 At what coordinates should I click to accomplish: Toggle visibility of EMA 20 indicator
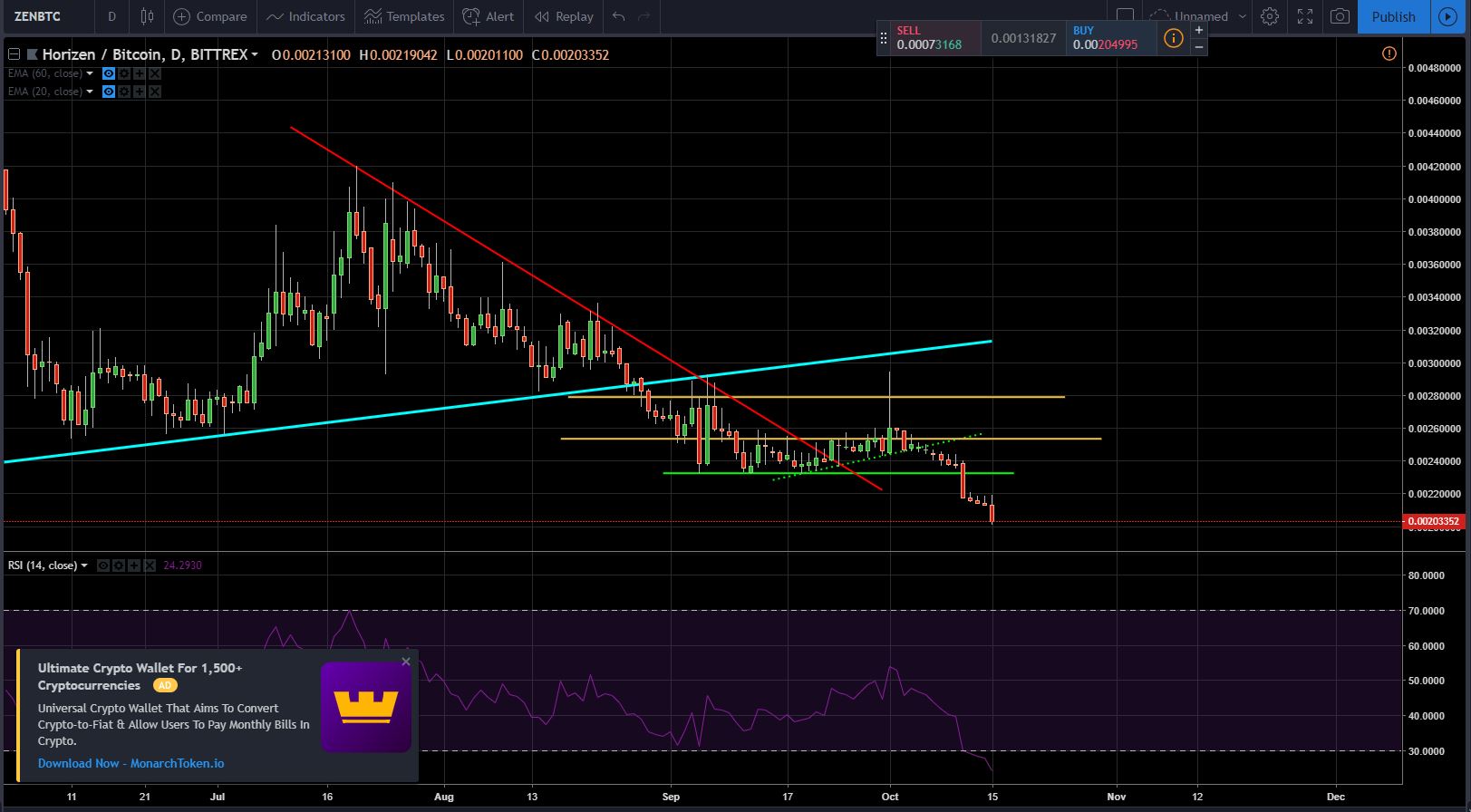pyautogui.click(x=109, y=92)
